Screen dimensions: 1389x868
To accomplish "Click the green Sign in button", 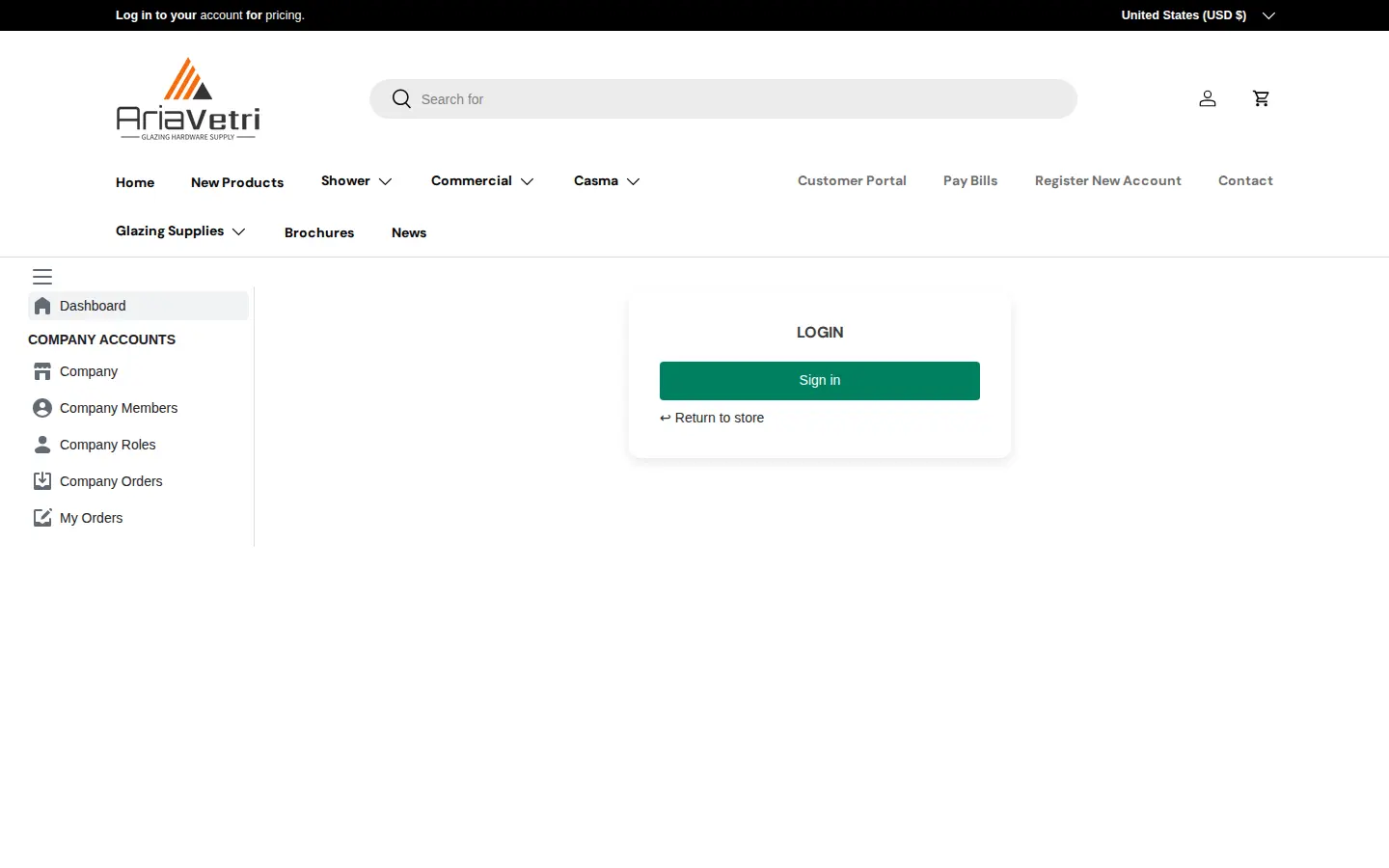I will [820, 381].
